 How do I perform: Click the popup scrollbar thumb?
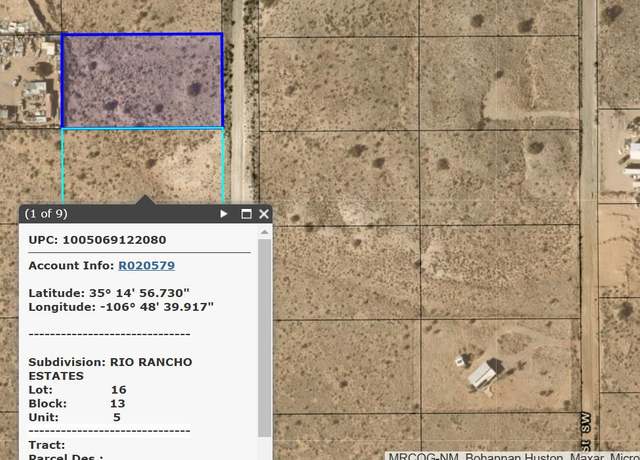264,338
